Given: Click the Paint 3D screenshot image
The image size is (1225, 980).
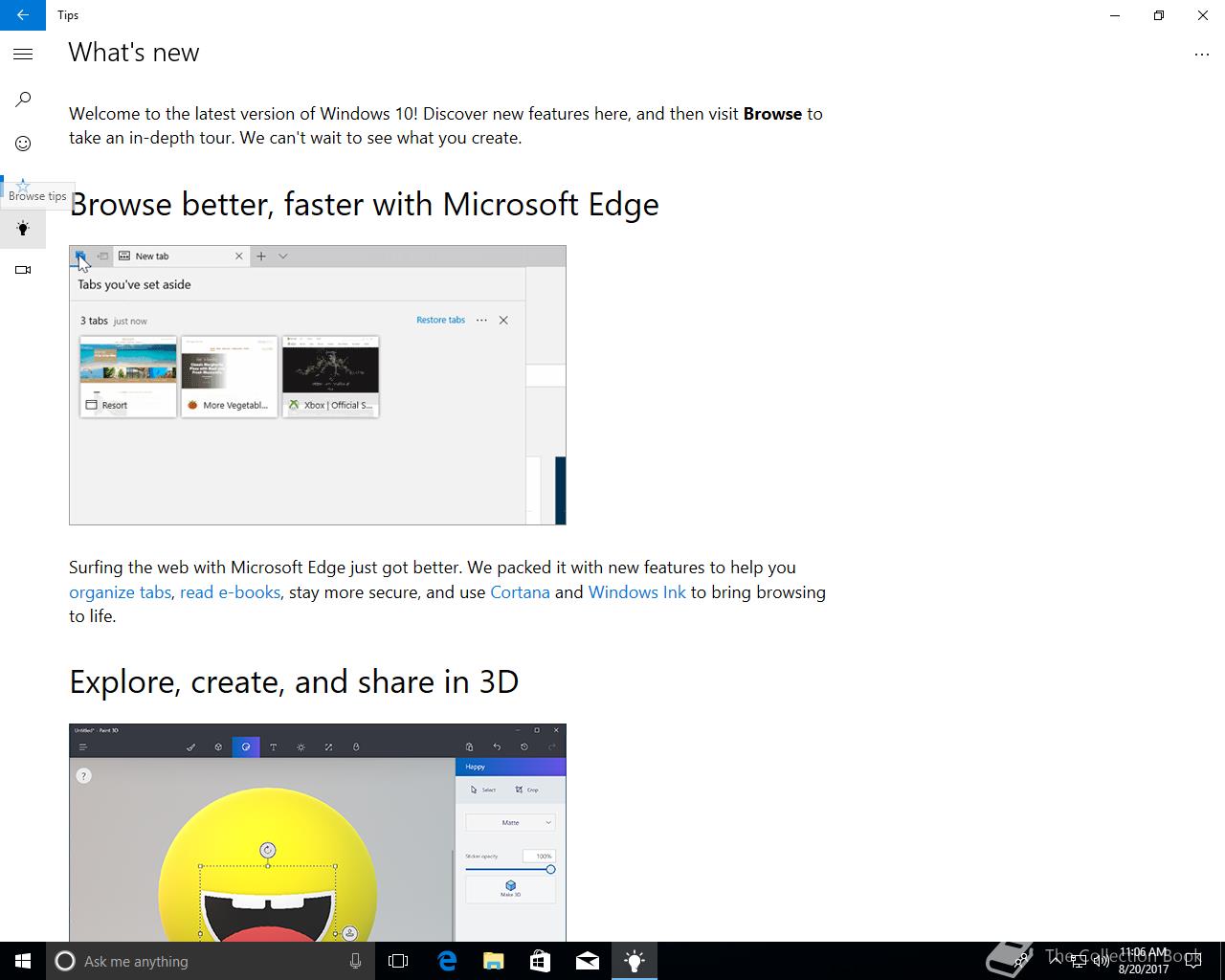Looking at the screenshot, I should (x=318, y=833).
